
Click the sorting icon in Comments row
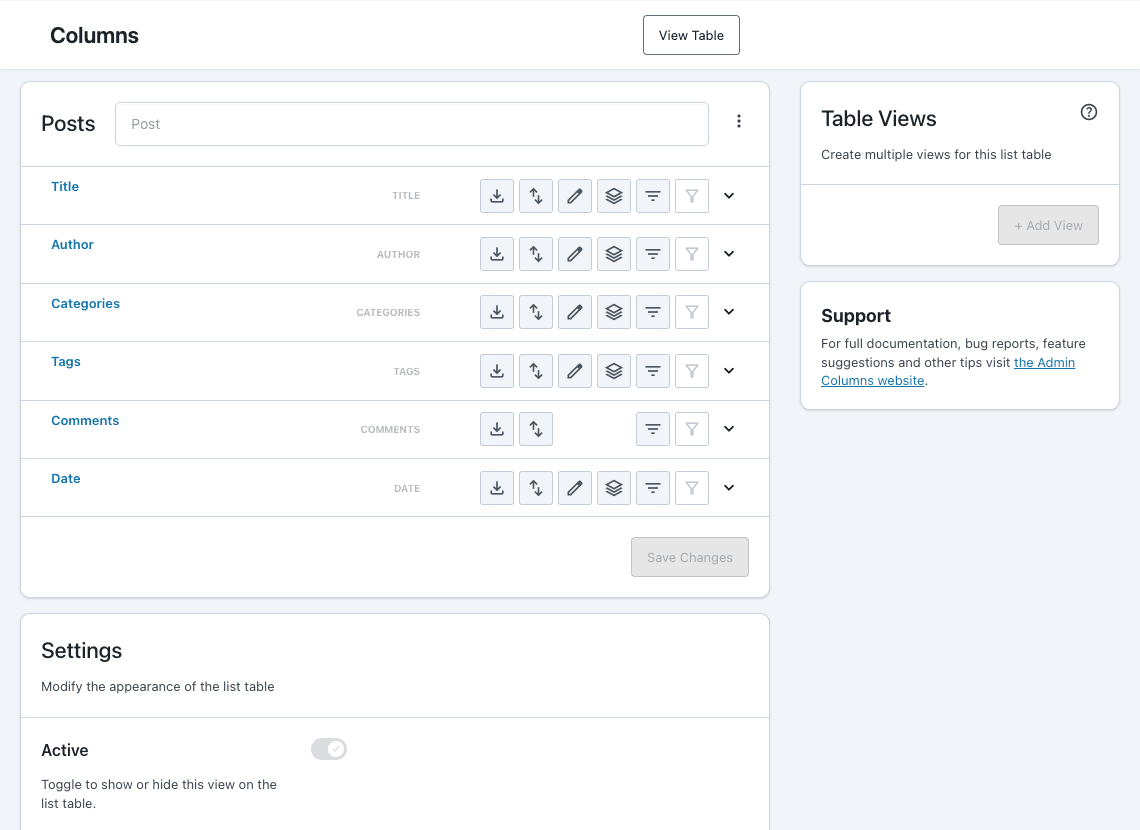click(536, 430)
